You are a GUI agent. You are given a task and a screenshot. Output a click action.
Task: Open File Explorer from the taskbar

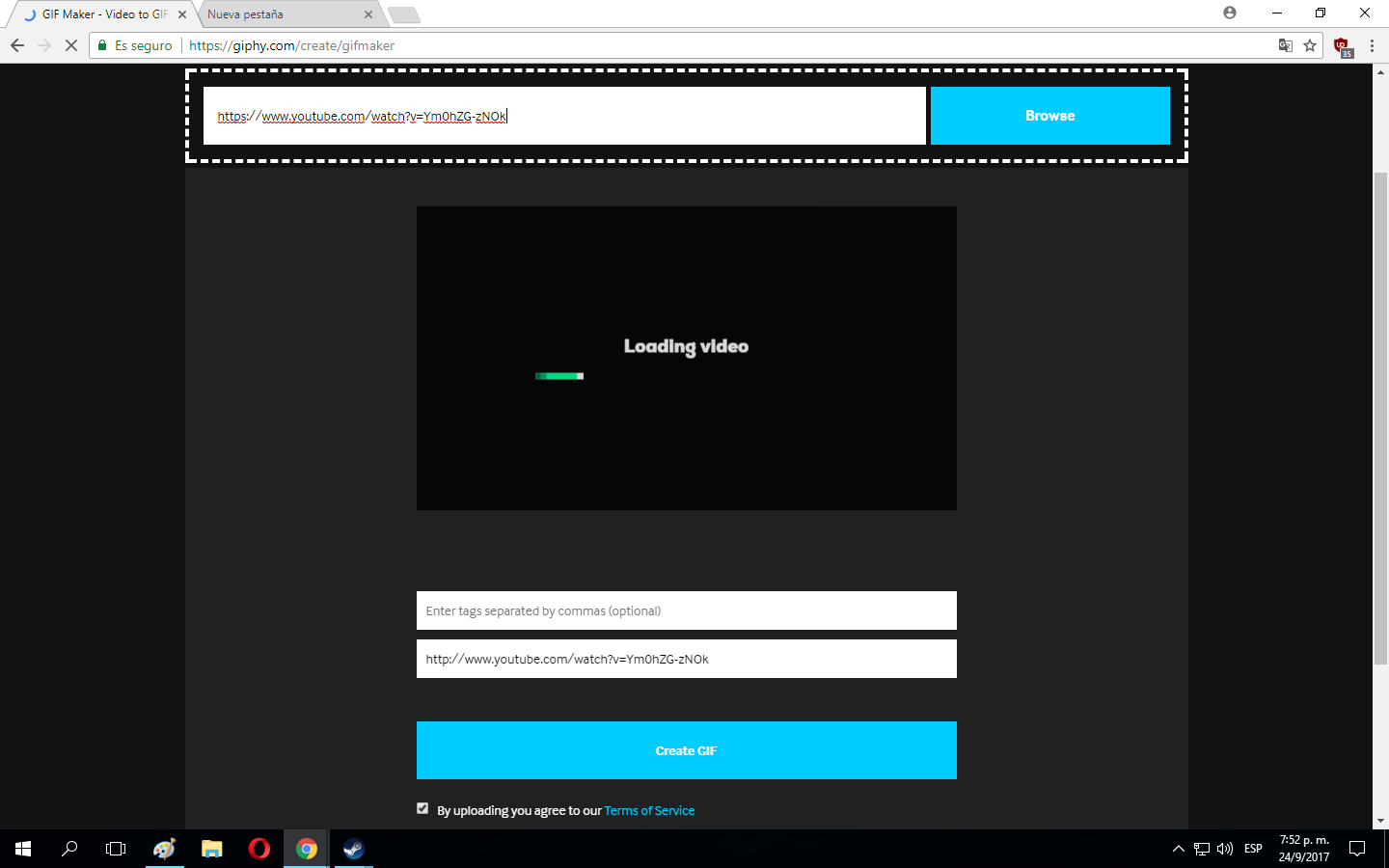click(212, 849)
